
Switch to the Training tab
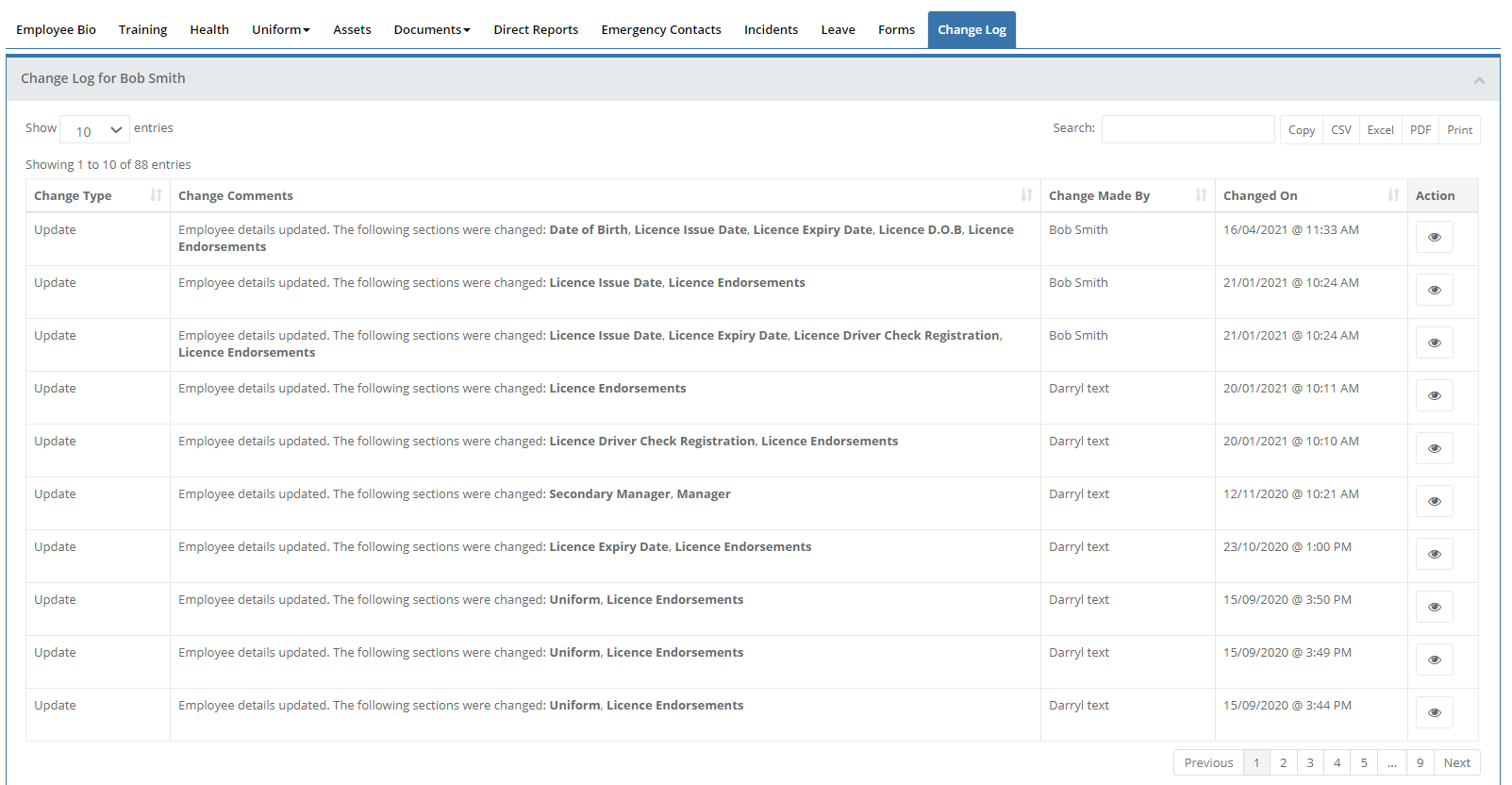[142, 30]
